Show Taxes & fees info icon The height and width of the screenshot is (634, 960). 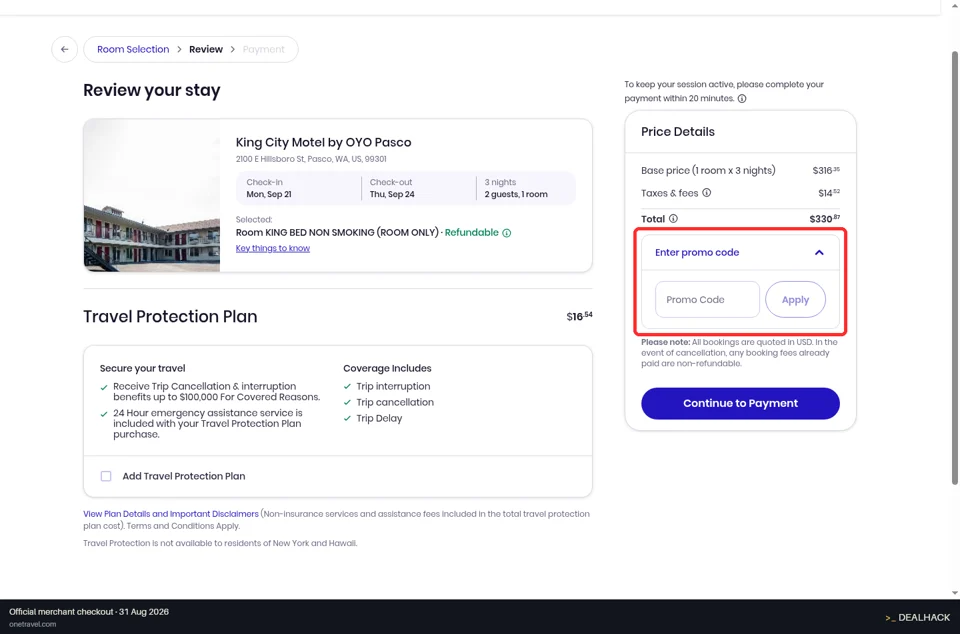(x=707, y=193)
